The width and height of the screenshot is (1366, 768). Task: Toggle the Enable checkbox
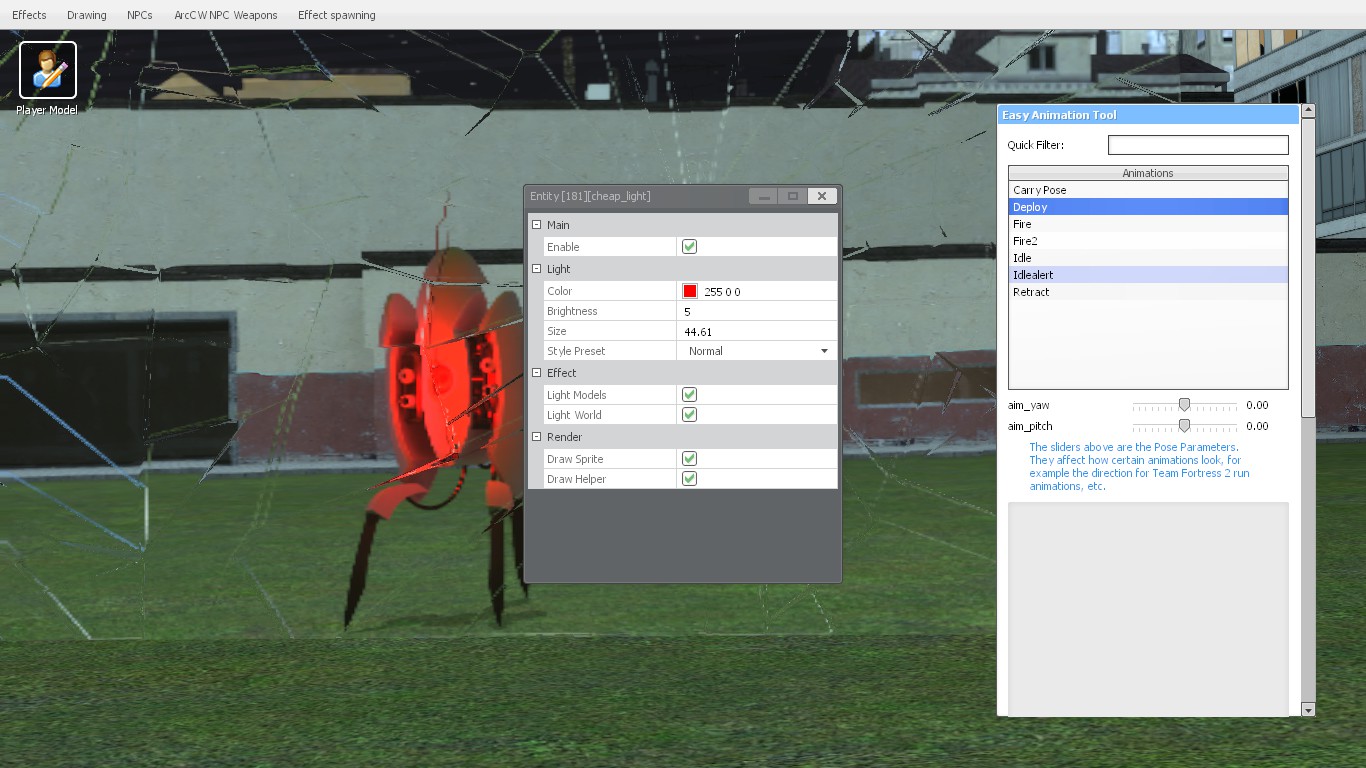689,246
